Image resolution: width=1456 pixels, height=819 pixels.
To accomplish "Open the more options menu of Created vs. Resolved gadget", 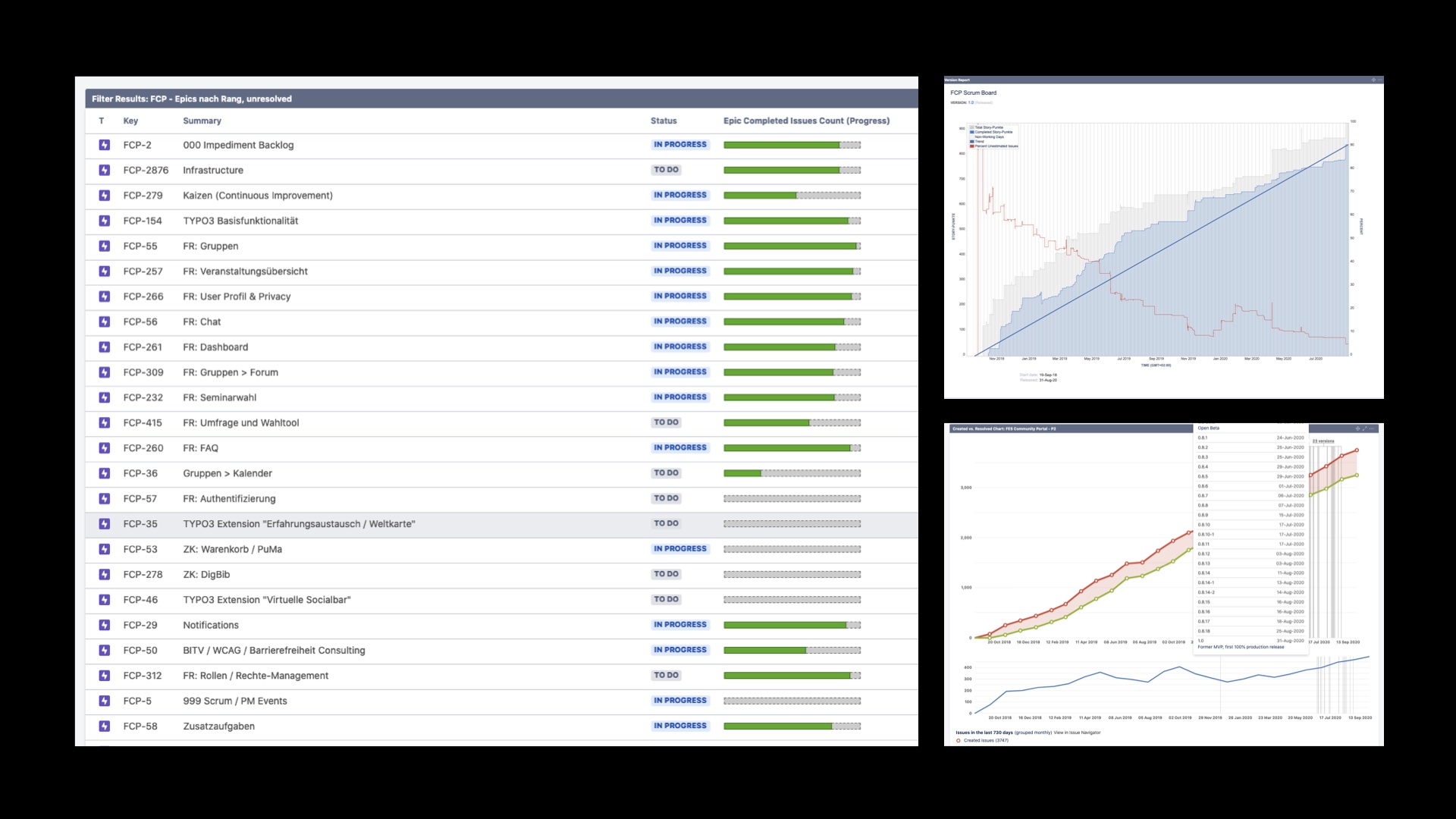I will (1372, 428).
